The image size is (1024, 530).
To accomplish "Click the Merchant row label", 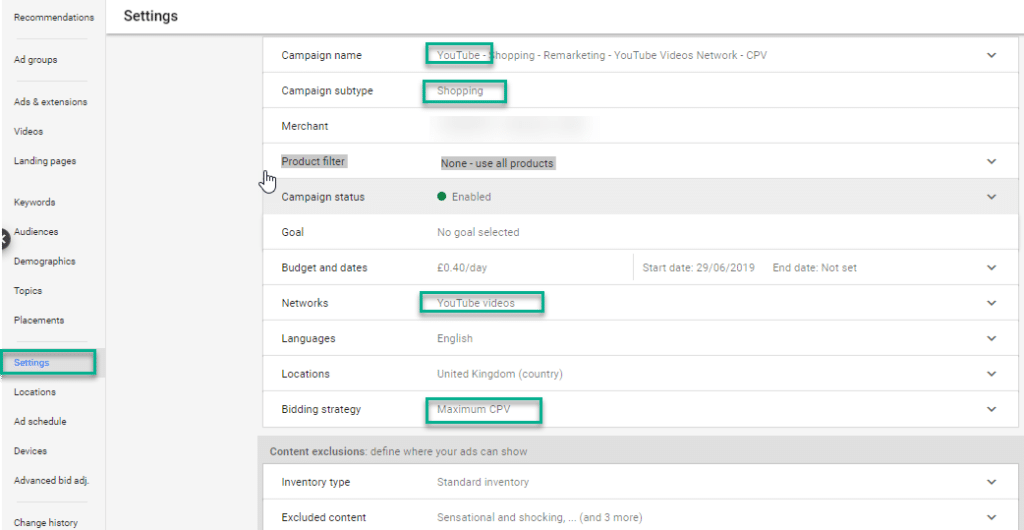I will (x=305, y=126).
